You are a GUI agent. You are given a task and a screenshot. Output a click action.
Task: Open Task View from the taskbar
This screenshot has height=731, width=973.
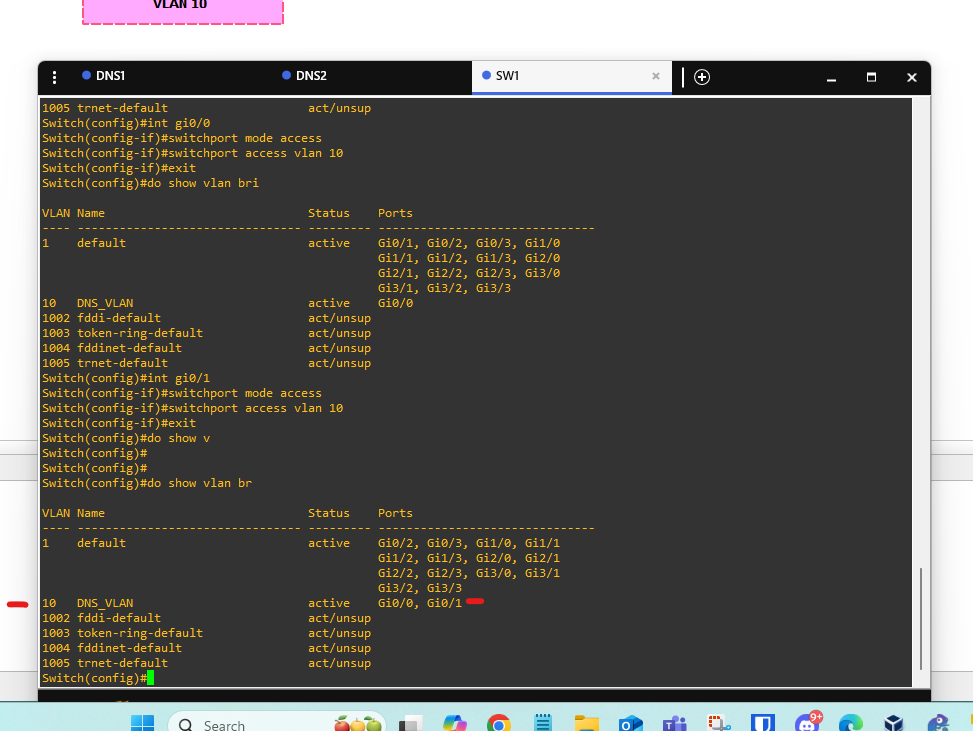[x=410, y=724]
